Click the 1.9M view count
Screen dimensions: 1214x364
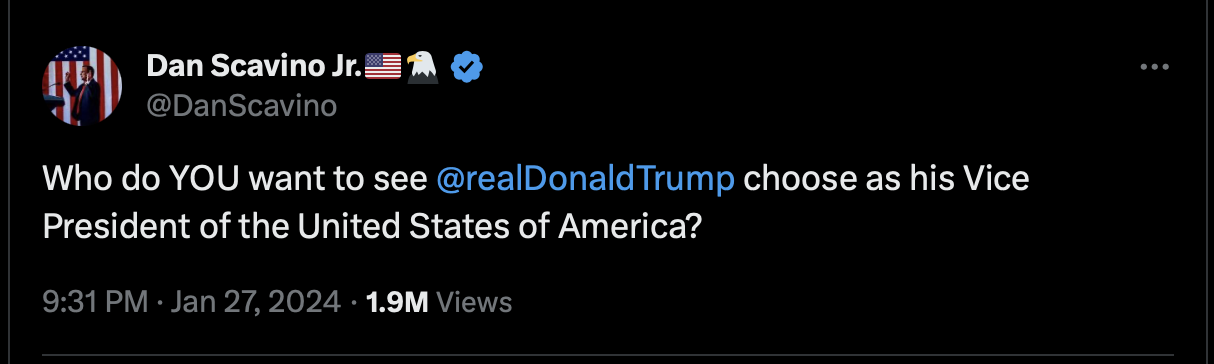click(x=398, y=302)
